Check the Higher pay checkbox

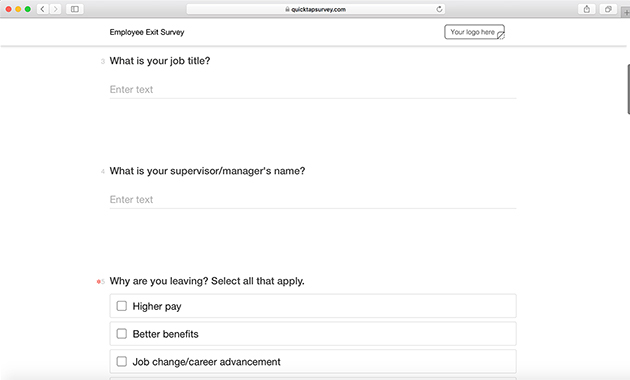pyautogui.click(x=122, y=306)
